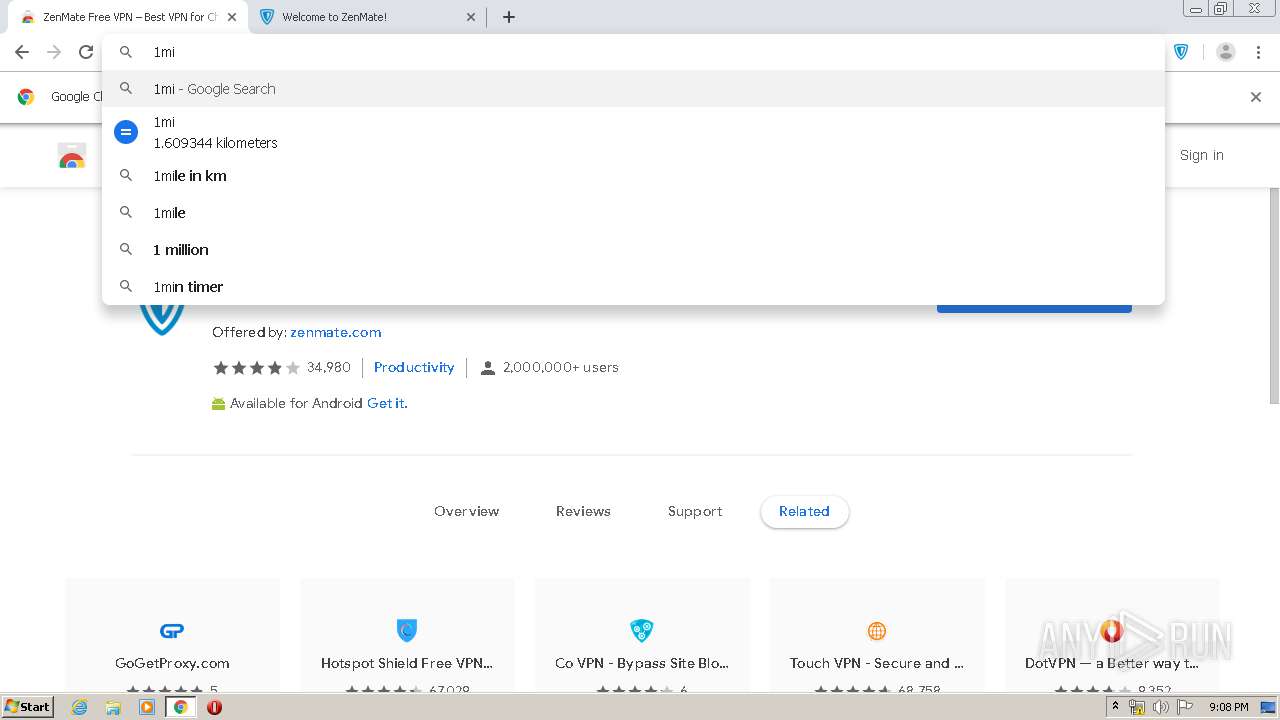Open the zenmate.com publisher link
This screenshot has width=1280, height=720.
pos(335,332)
